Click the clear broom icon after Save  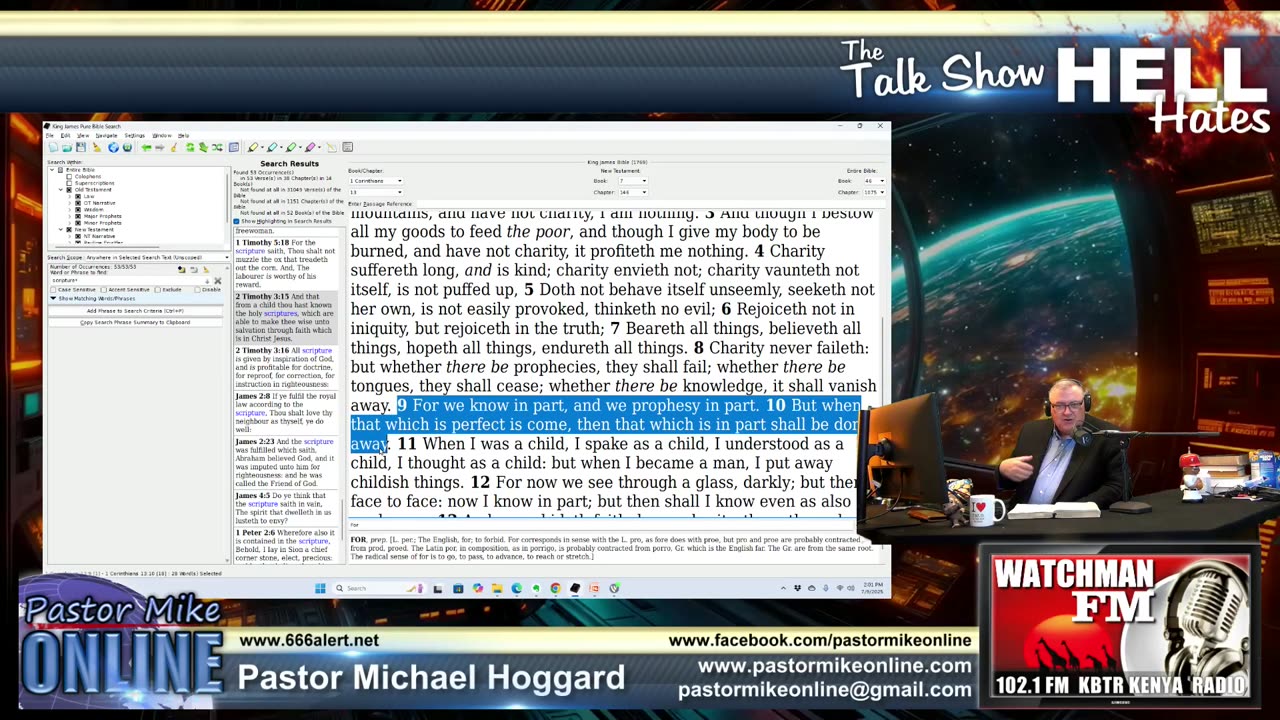97,147
